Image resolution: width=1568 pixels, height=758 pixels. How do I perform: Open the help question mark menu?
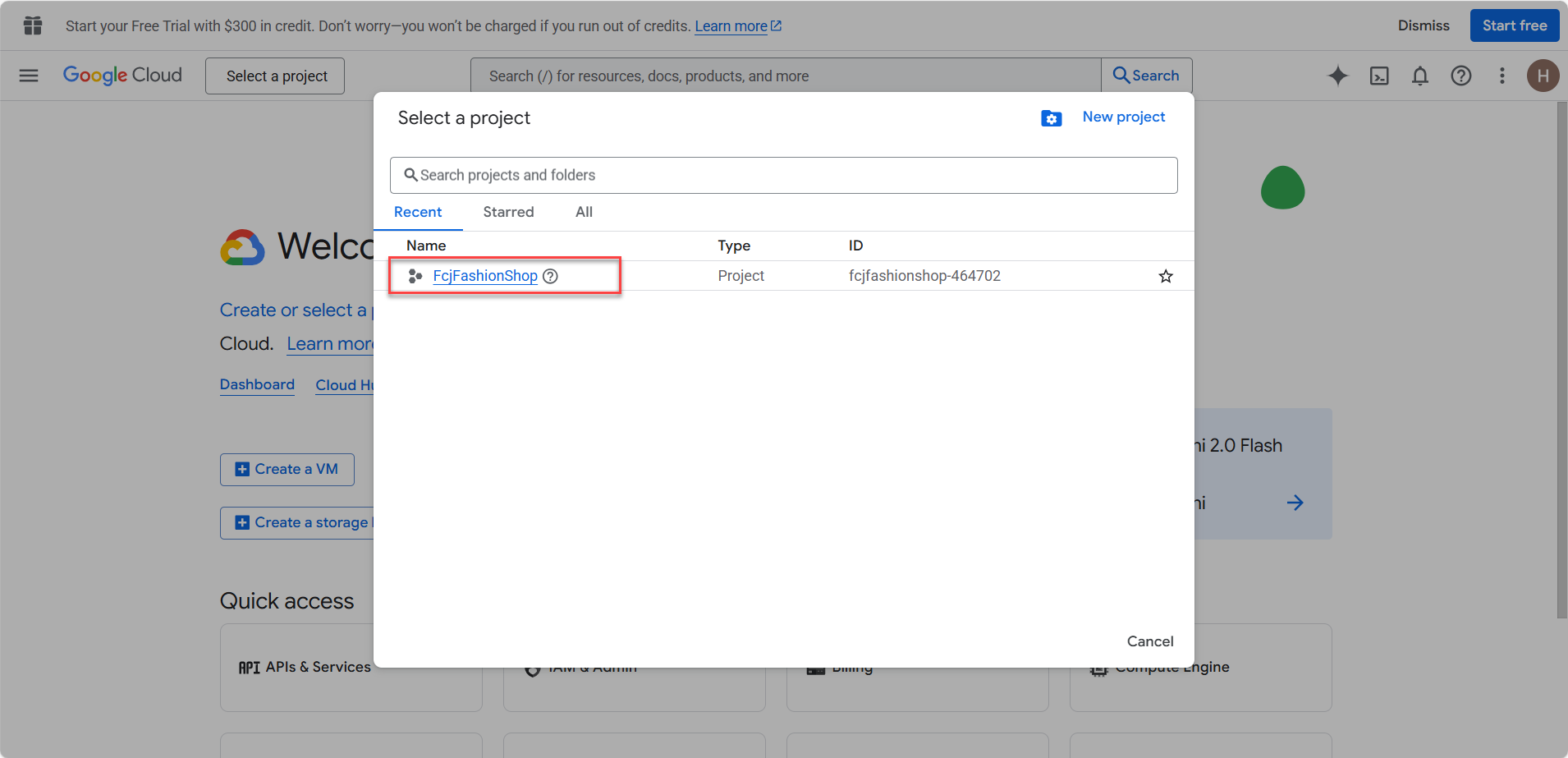1461,76
